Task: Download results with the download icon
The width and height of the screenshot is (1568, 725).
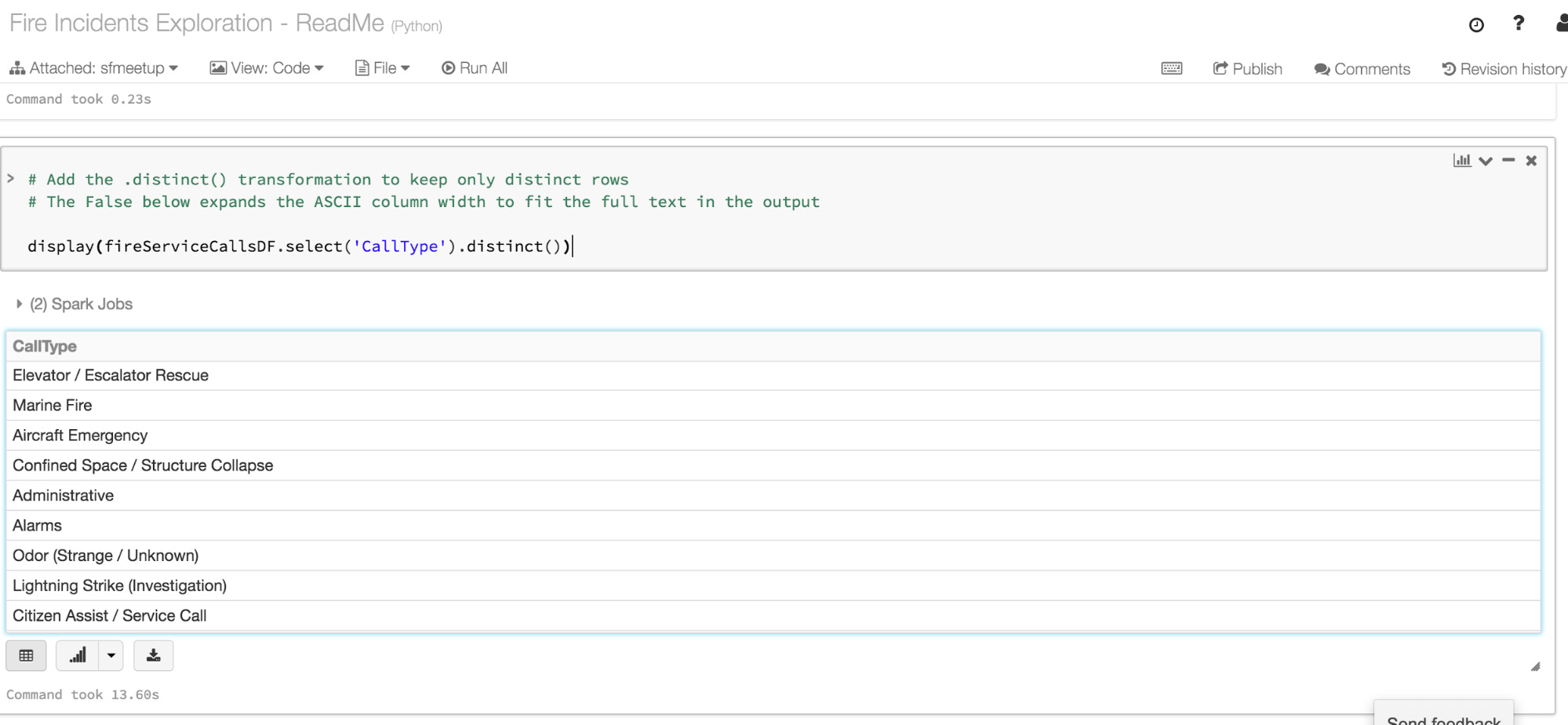Action: point(153,655)
